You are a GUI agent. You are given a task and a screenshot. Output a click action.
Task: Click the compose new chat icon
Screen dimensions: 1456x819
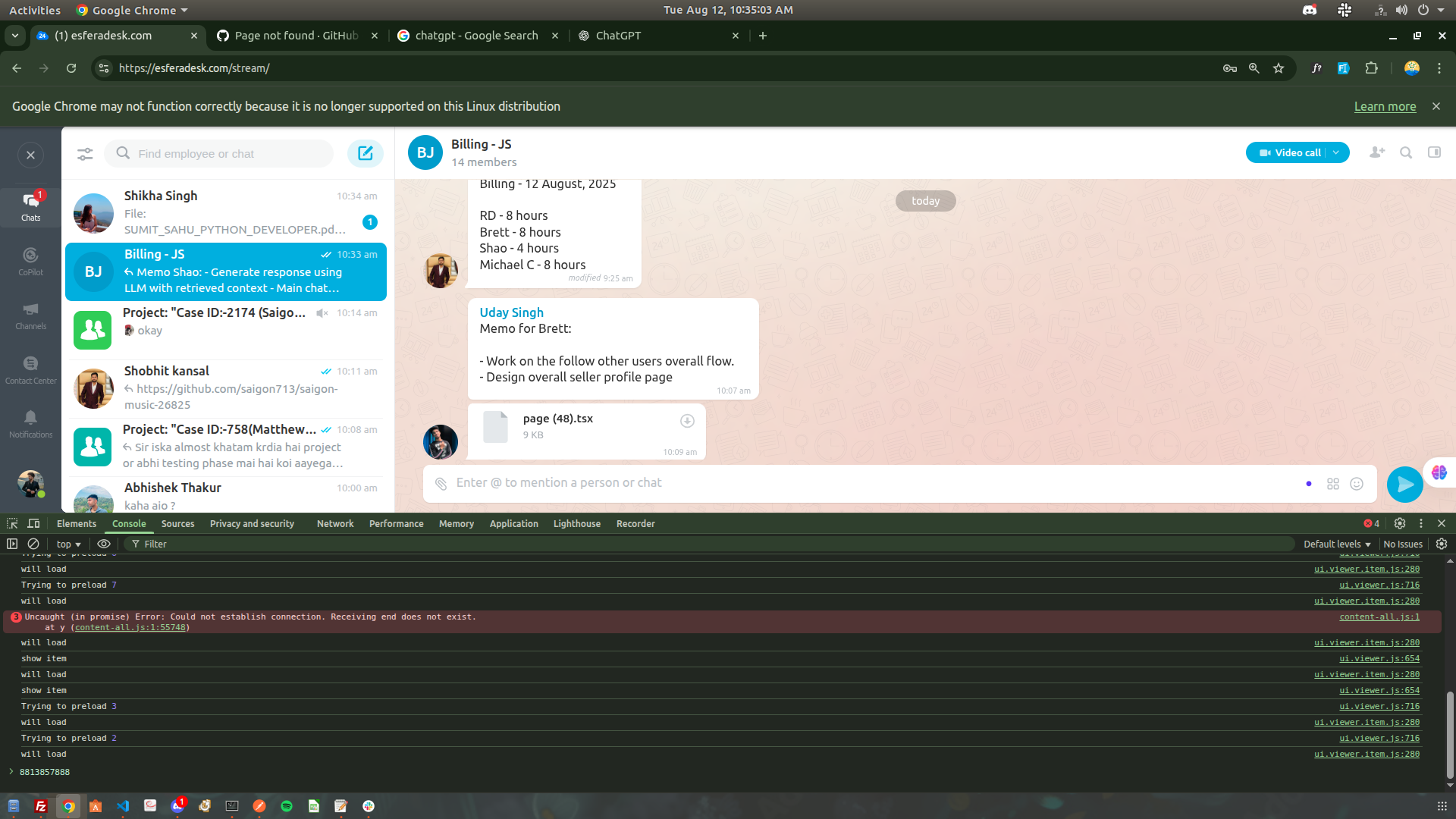pos(365,153)
